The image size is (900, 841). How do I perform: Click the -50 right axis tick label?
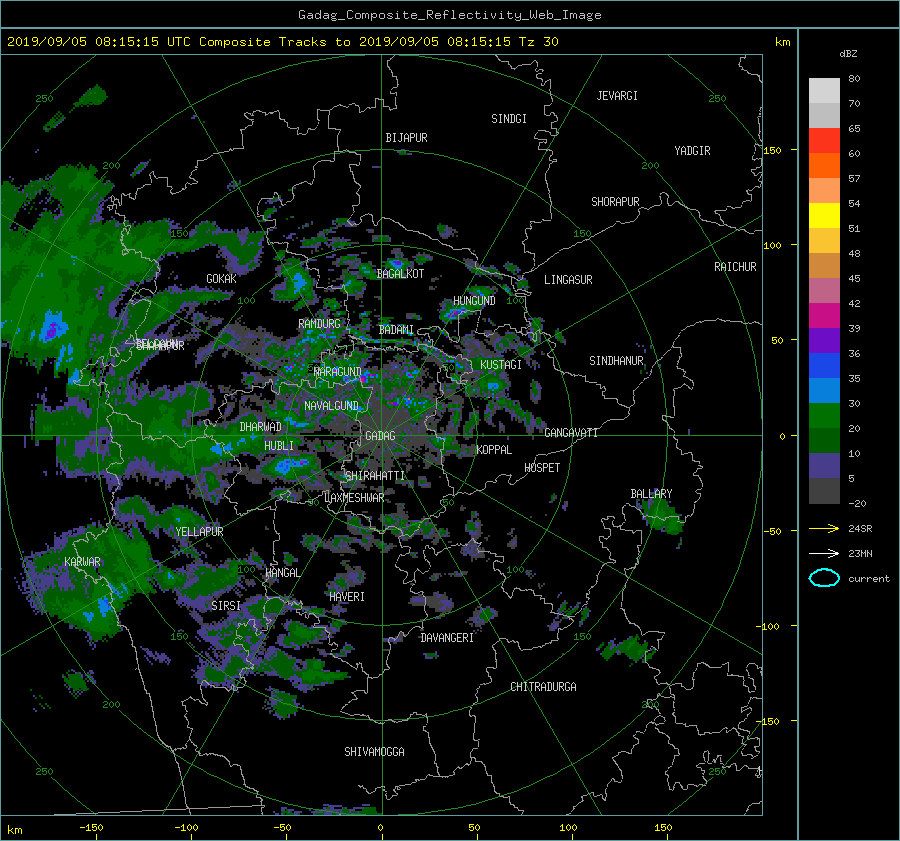click(x=772, y=532)
